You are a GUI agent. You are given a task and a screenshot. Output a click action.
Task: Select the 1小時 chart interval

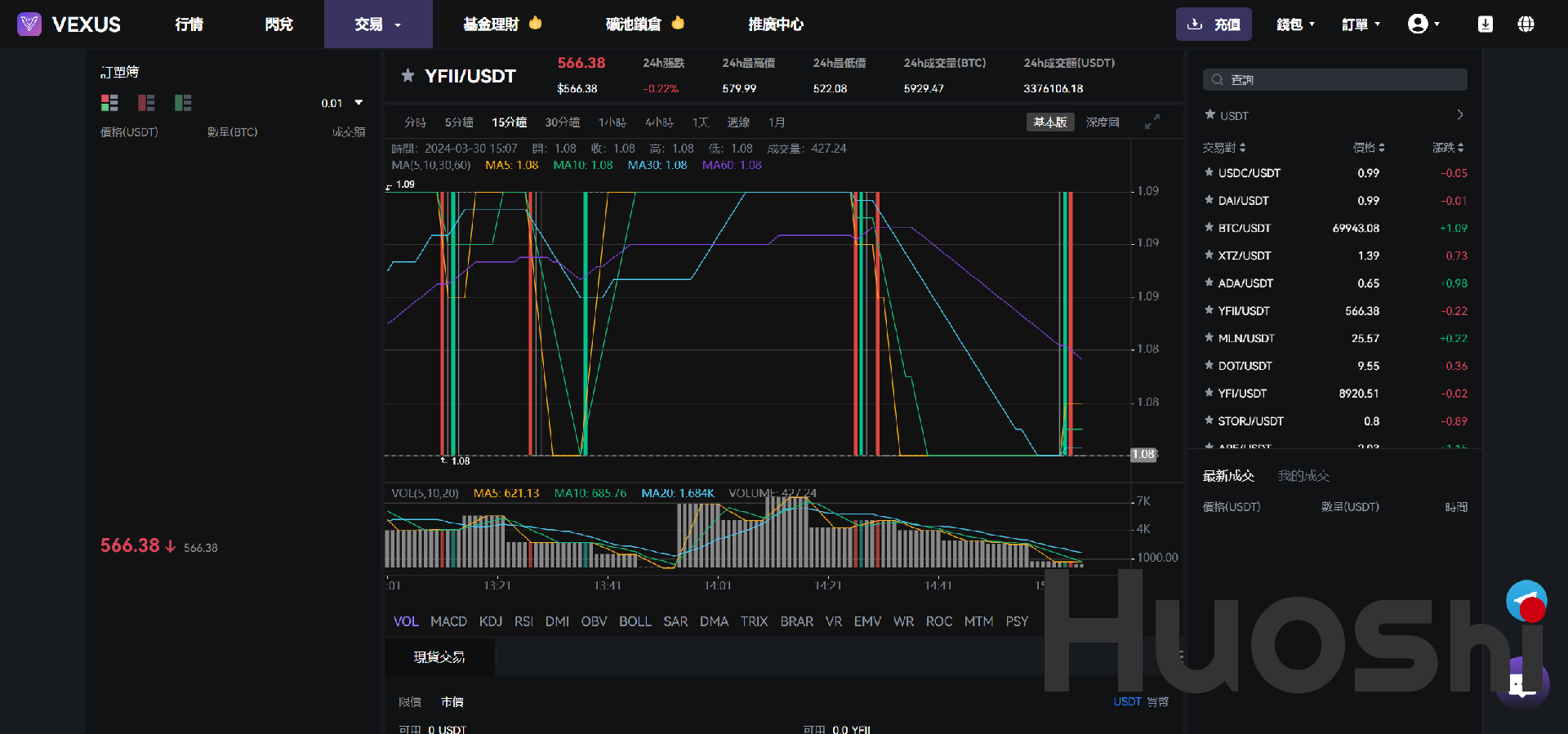pyautogui.click(x=612, y=122)
